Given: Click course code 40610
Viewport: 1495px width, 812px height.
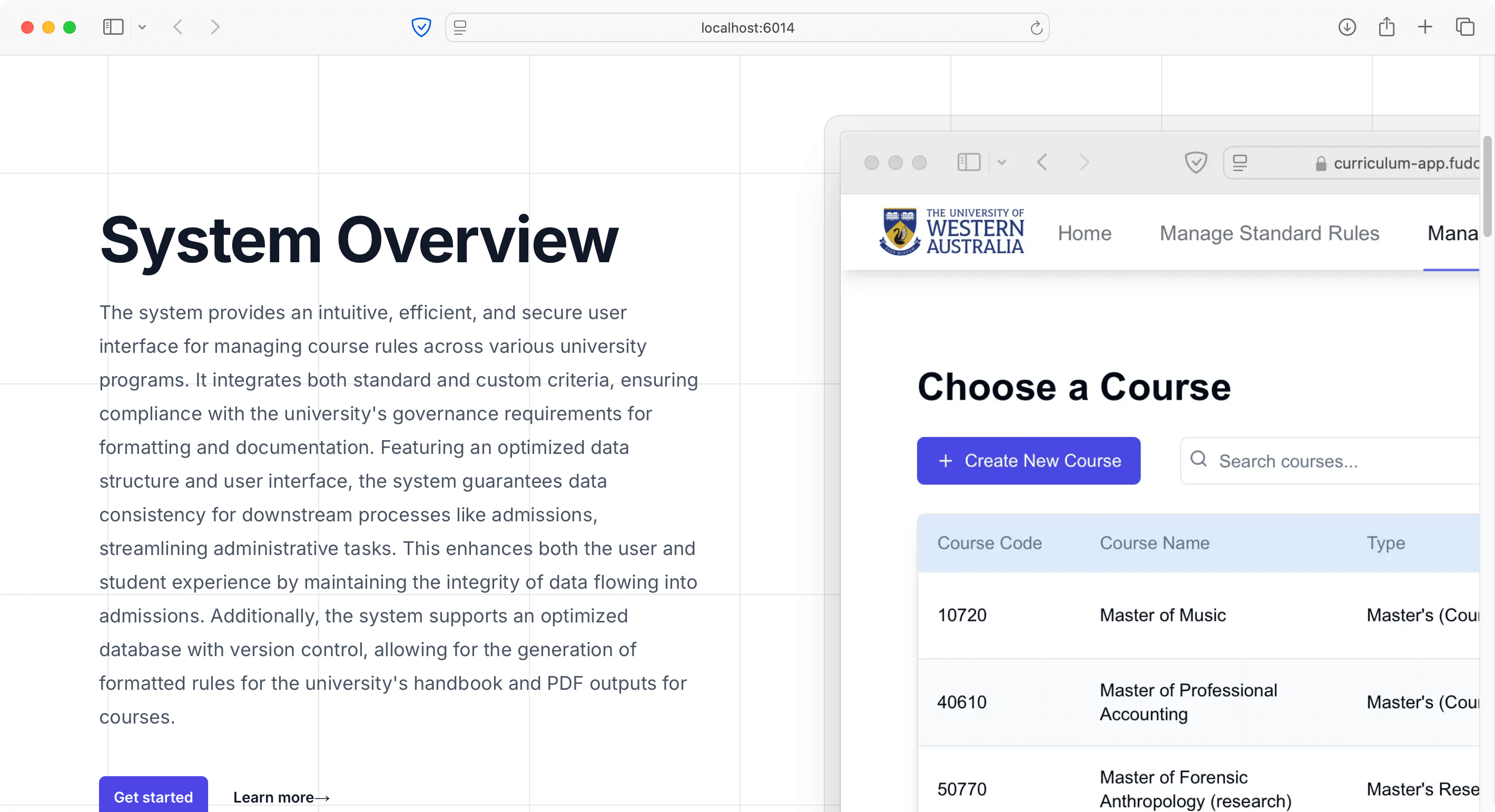Looking at the screenshot, I should (x=962, y=702).
